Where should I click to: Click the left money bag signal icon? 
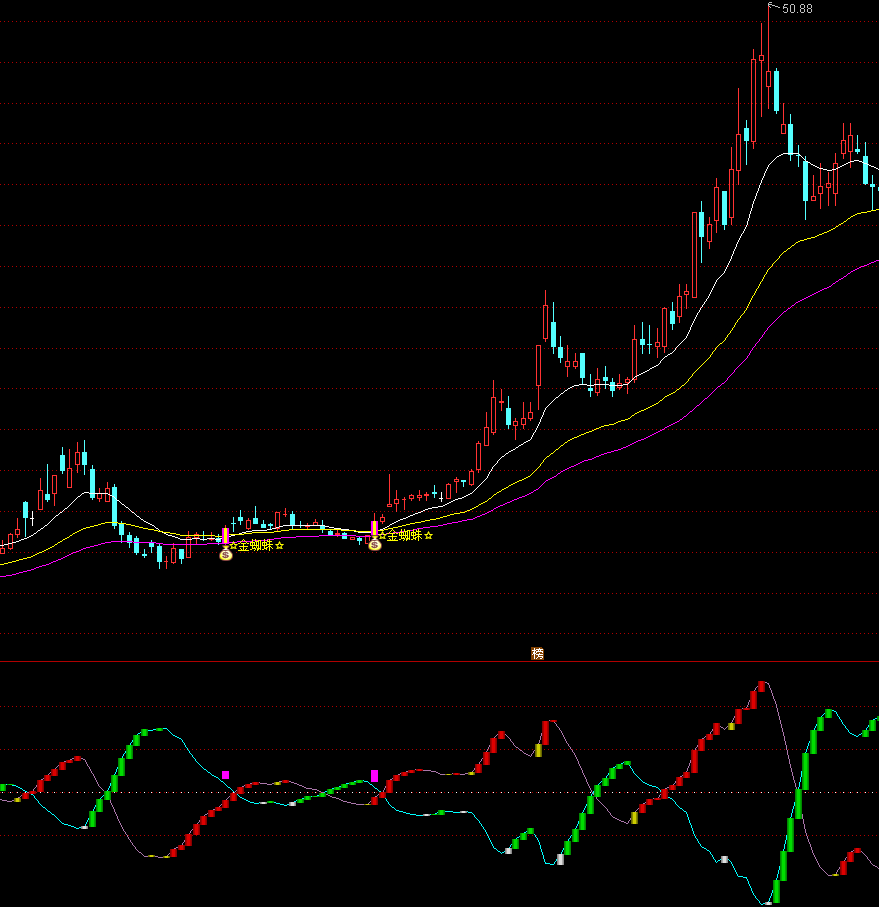coord(226,553)
